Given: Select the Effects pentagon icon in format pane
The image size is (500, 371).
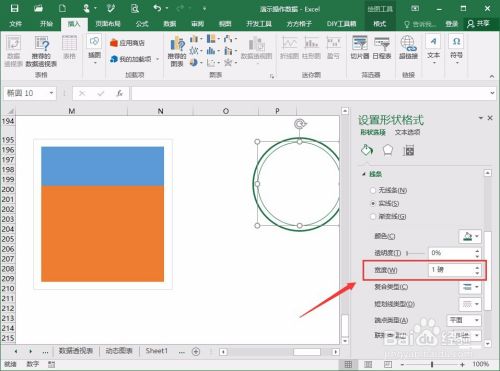Looking at the screenshot, I should [x=388, y=151].
